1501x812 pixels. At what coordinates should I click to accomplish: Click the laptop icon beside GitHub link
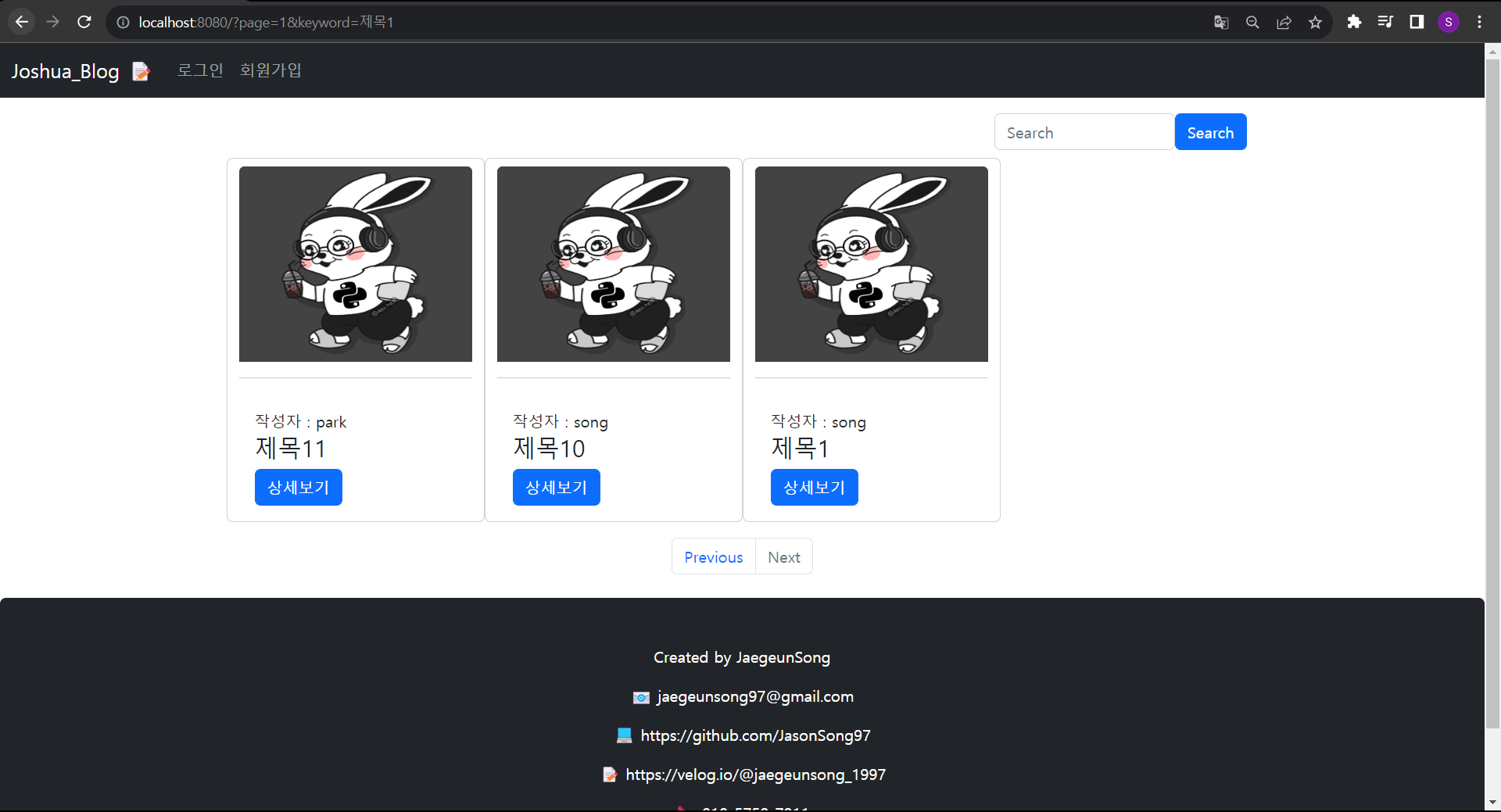click(x=624, y=735)
